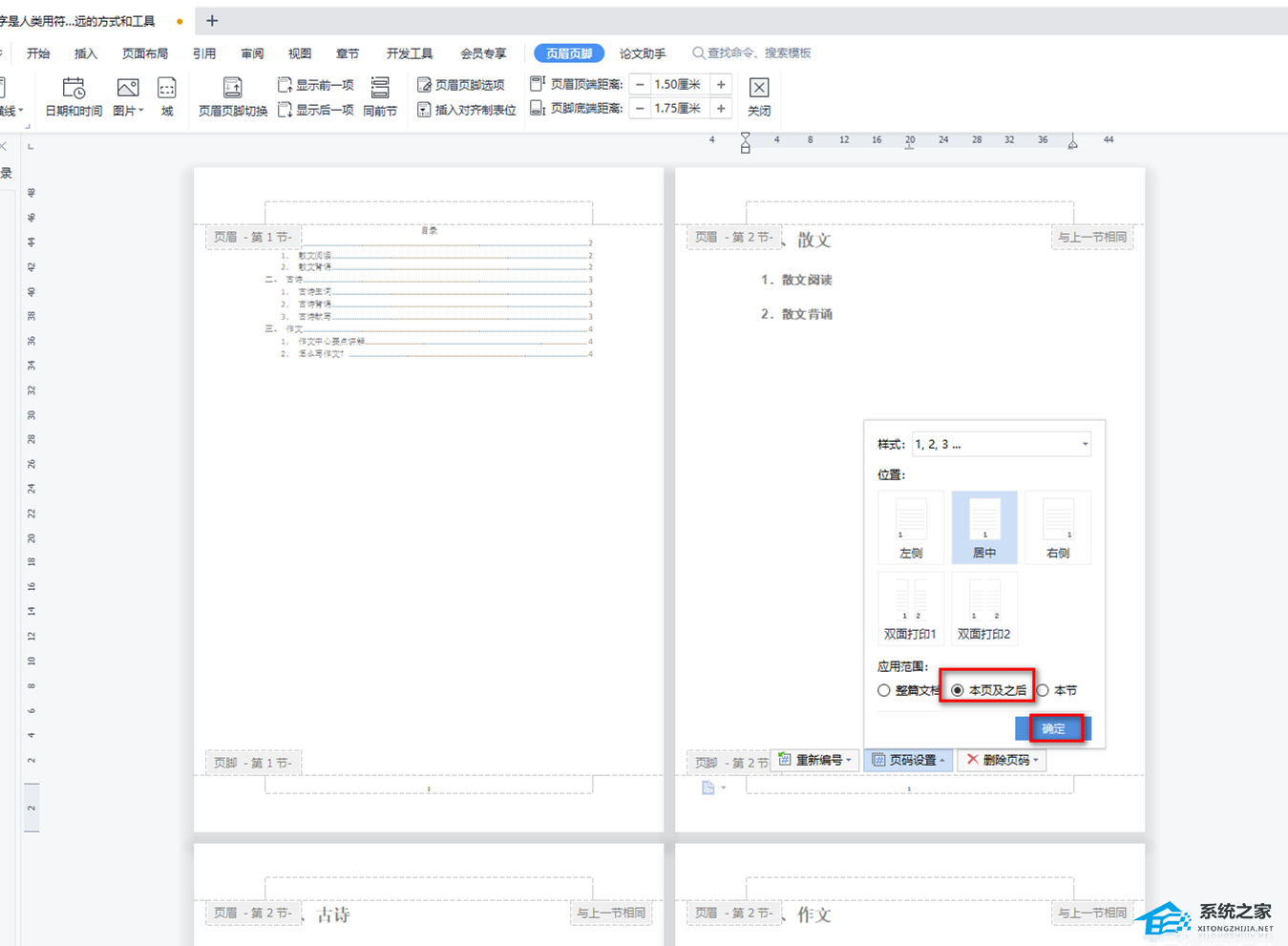The width and height of the screenshot is (1288, 946).
Task: Click Show Previous item (显示前一项)
Action: click(316, 85)
